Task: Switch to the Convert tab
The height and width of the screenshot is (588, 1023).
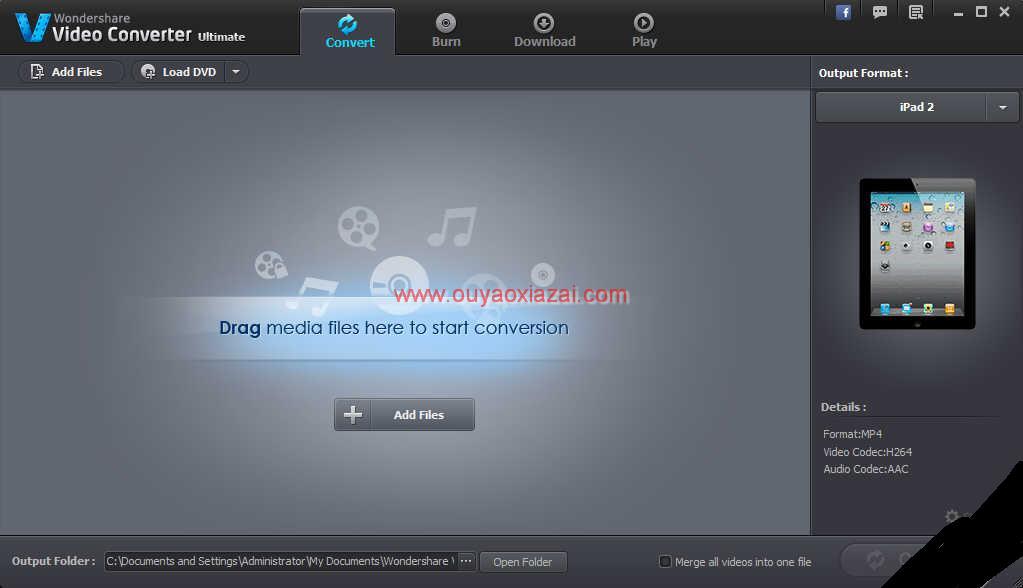Action: click(348, 32)
